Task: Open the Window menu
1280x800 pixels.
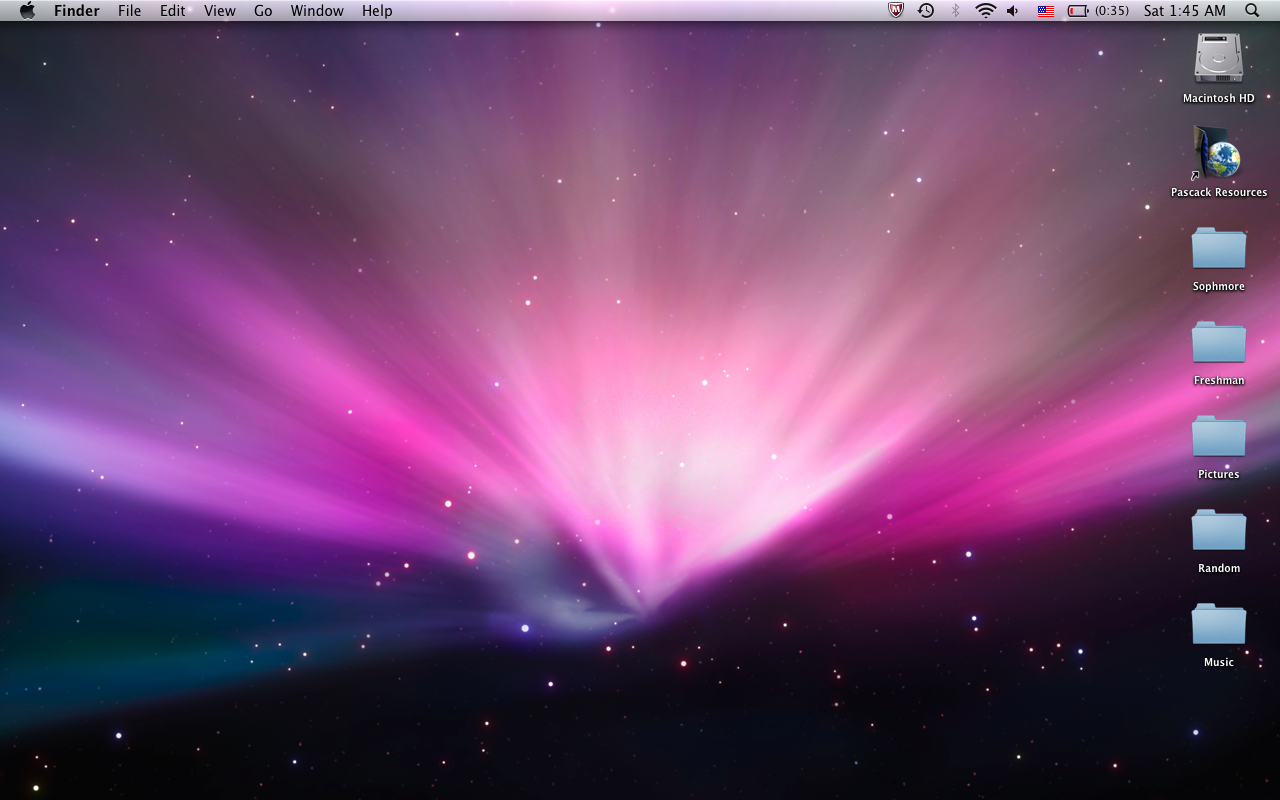Action: point(317,11)
